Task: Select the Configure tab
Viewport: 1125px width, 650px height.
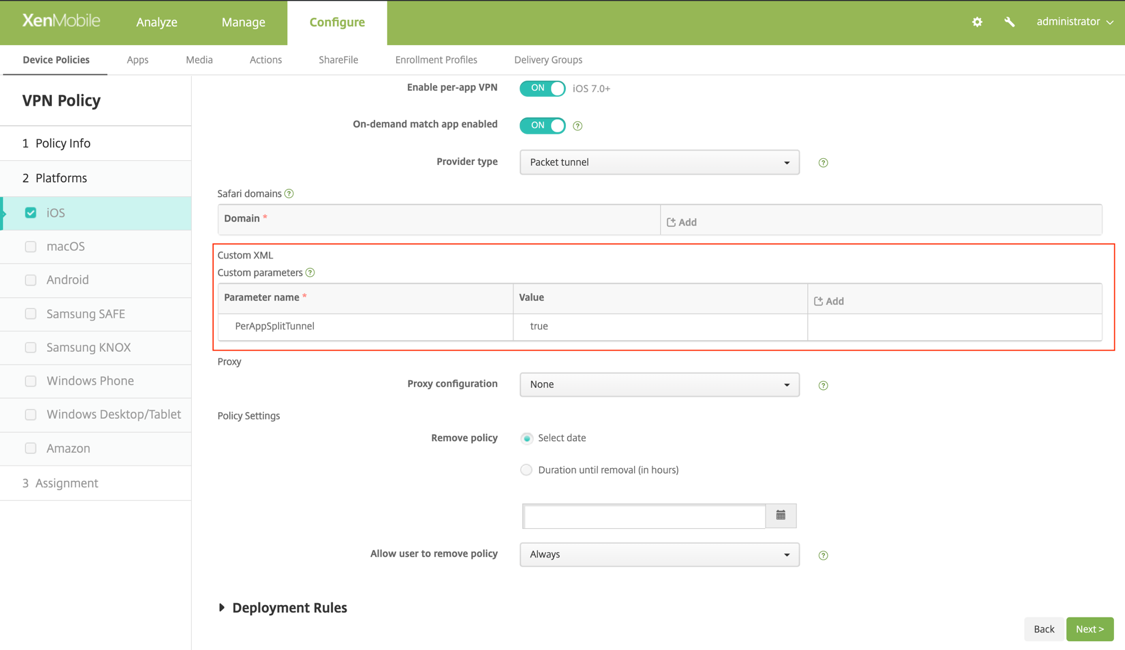Action: click(337, 22)
